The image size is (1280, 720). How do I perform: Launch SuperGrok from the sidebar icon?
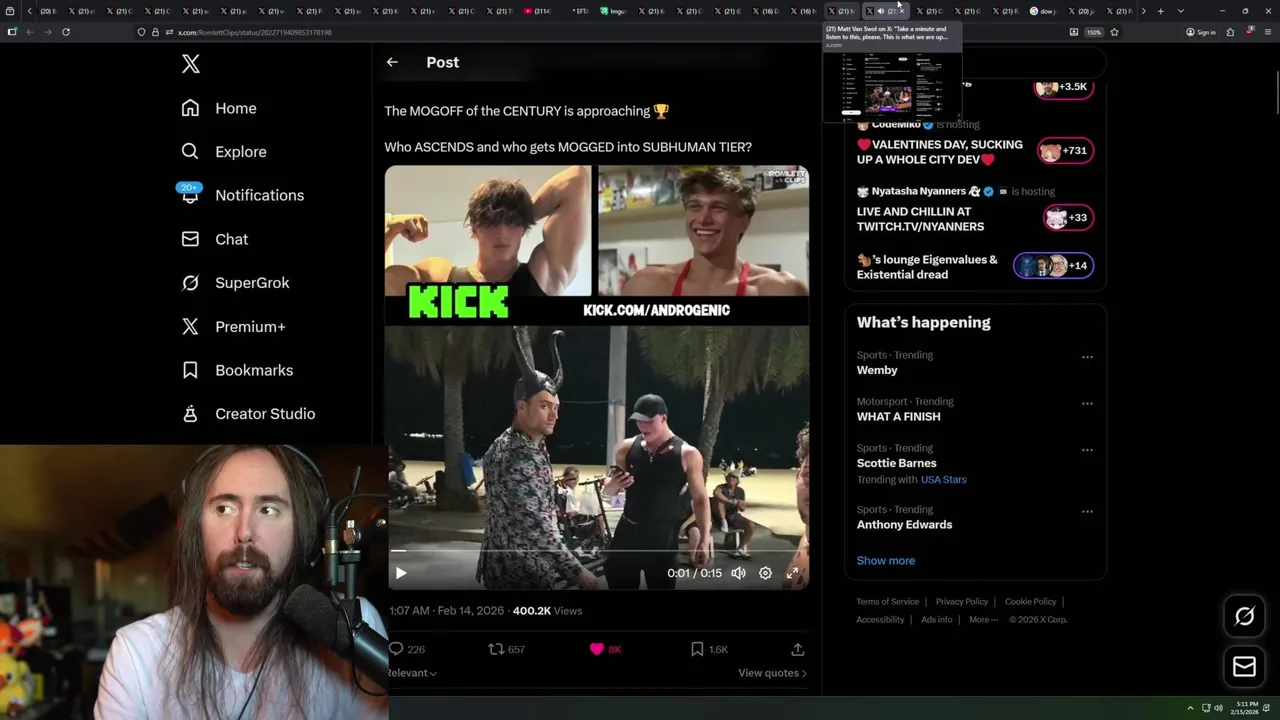190,283
